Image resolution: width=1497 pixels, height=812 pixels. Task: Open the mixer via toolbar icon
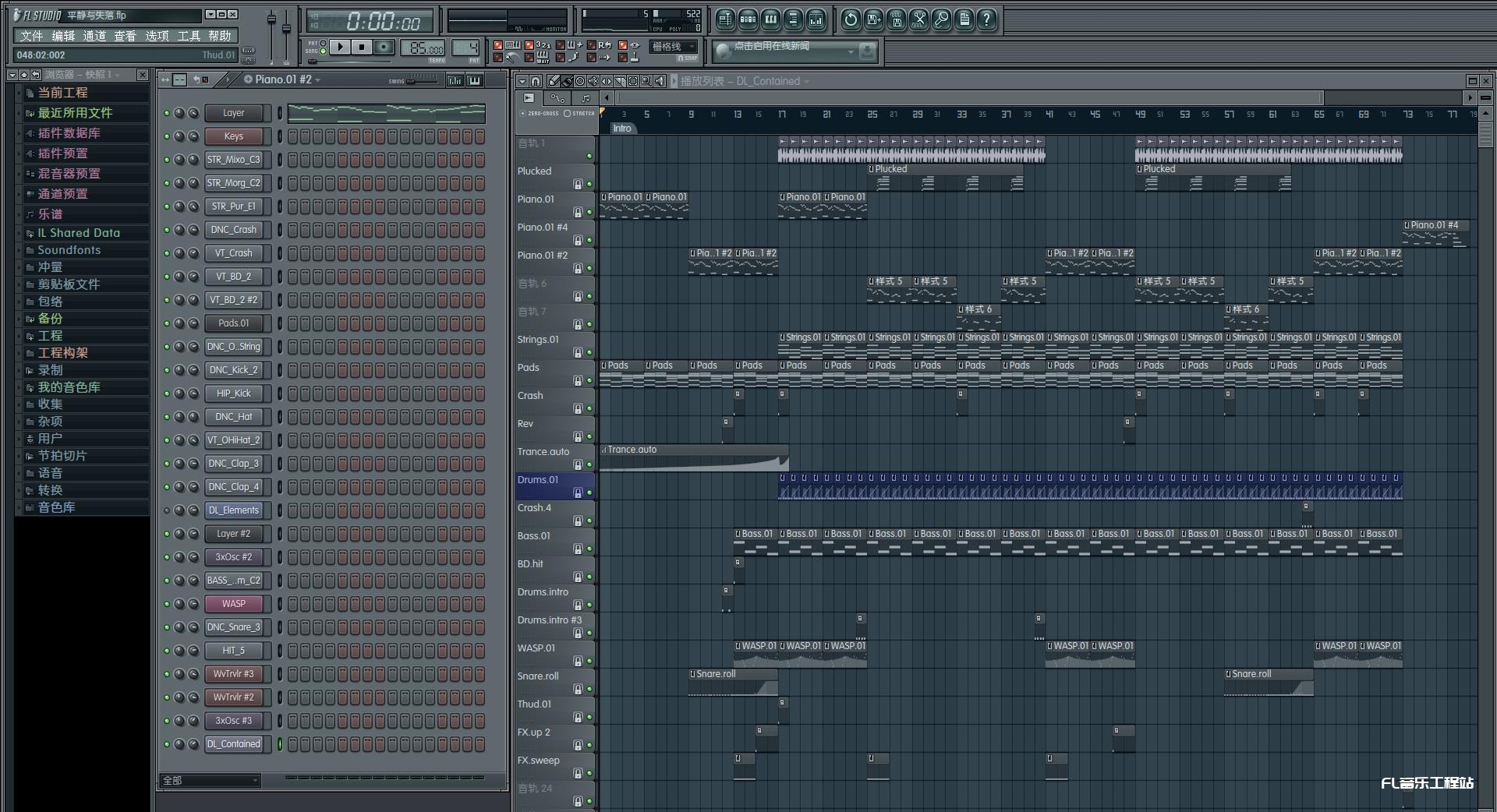[x=816, y=19]
